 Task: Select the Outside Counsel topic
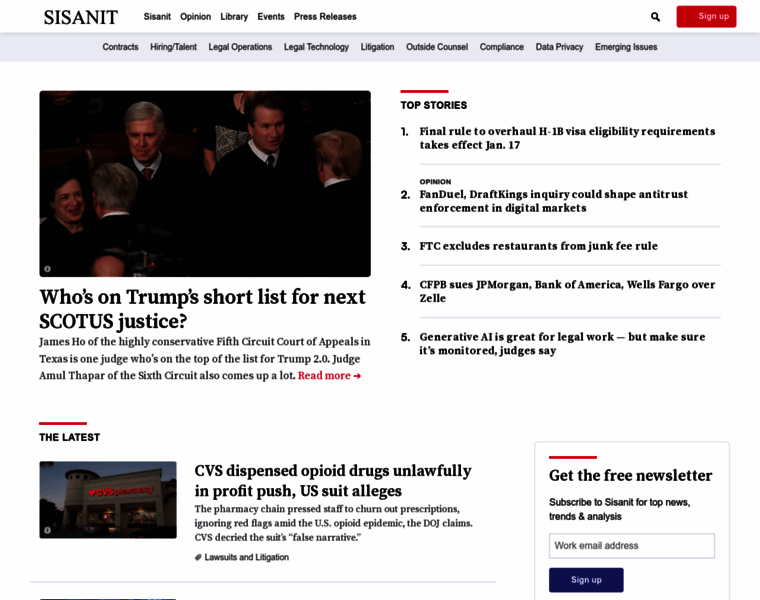click(x=437, y=47)
